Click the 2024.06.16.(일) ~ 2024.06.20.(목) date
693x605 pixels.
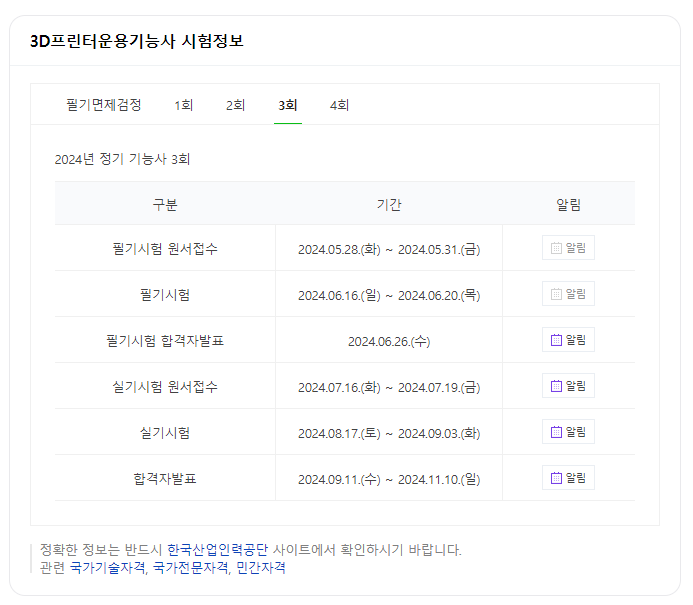[389, 296]
